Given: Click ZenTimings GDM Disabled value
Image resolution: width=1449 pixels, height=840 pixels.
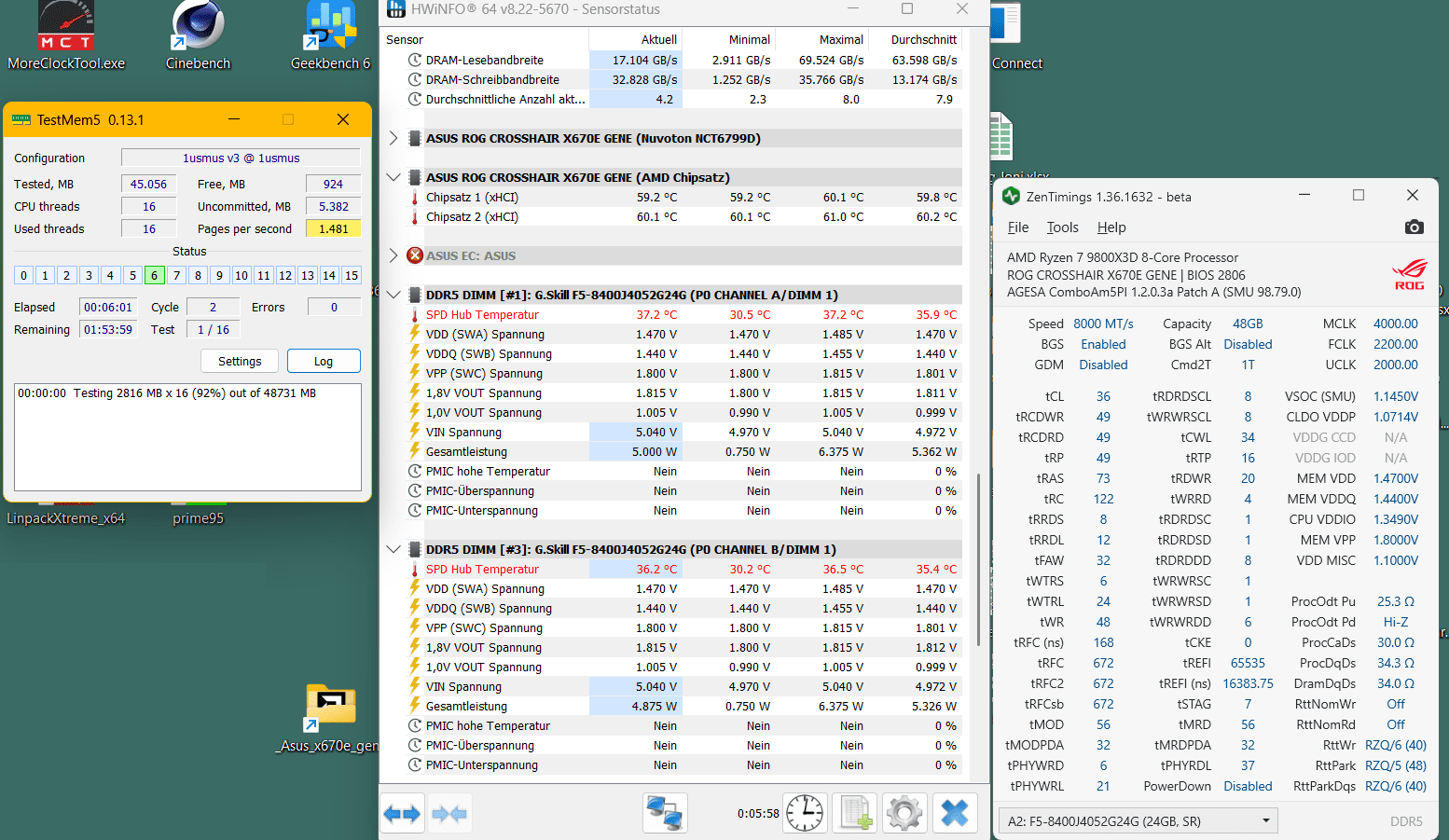Looking at the screenshot, I should coord(1103,365).
